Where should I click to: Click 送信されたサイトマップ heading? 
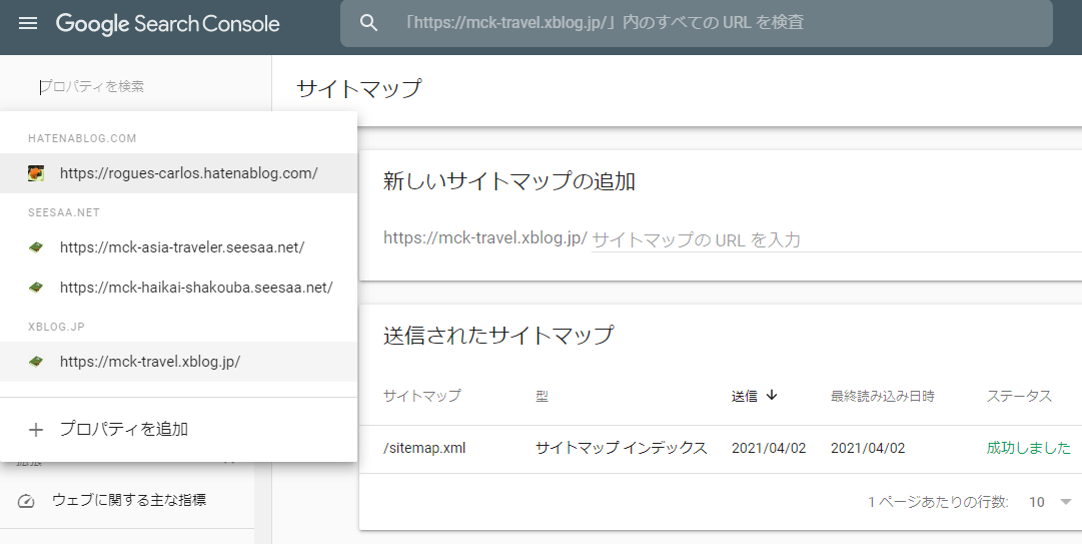click(x=498, y=335)
